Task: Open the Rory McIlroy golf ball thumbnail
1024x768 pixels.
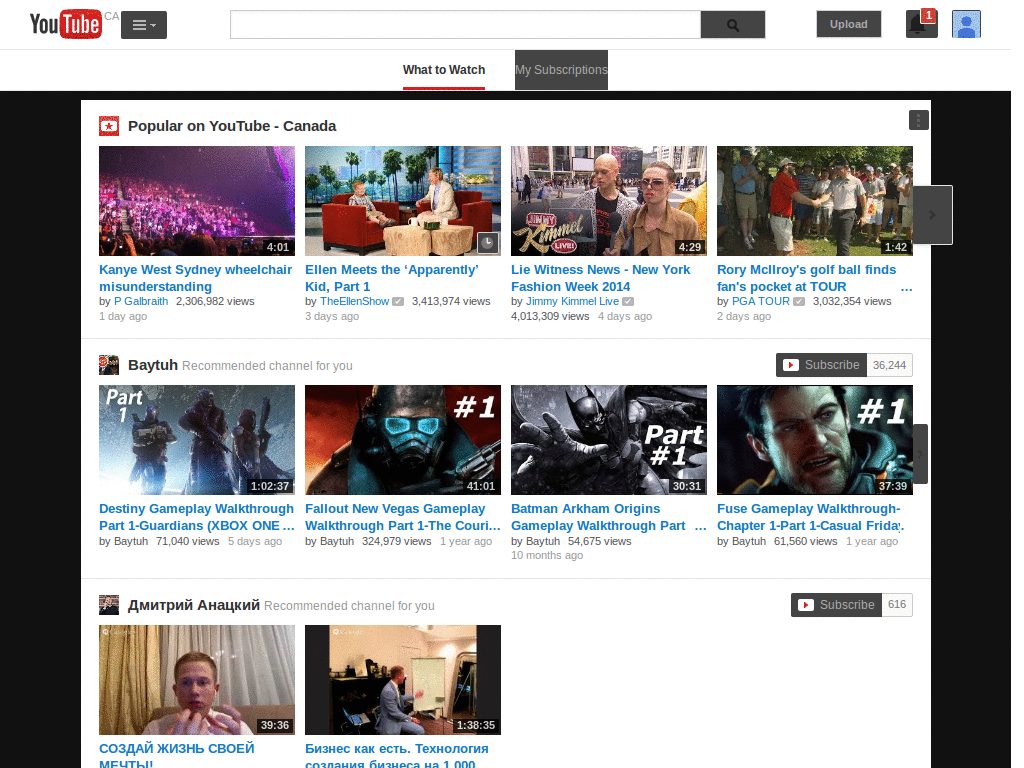Action: 815,200
